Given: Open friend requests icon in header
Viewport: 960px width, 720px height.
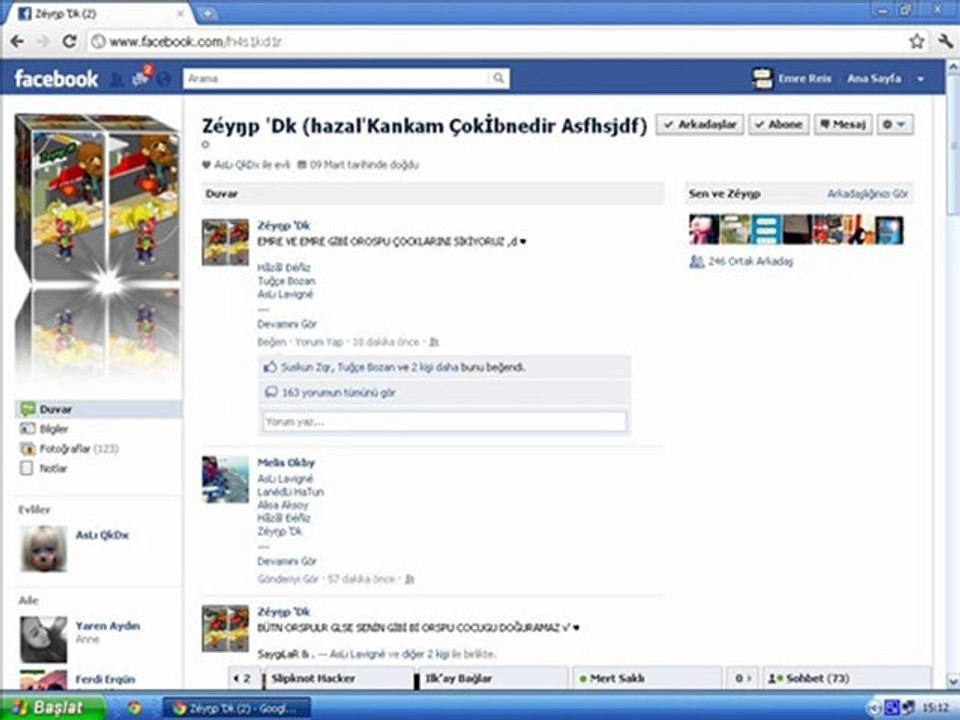Looking at the screenshot, I should [x=117, y=79].
